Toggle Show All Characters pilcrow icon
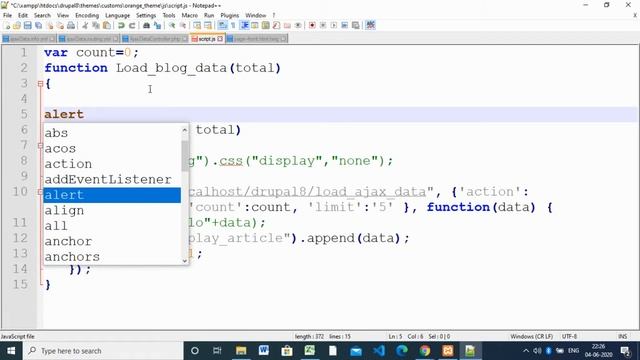The width and height of the screenshot is (640, 360). pyautogui.click(x=233, y=25)
